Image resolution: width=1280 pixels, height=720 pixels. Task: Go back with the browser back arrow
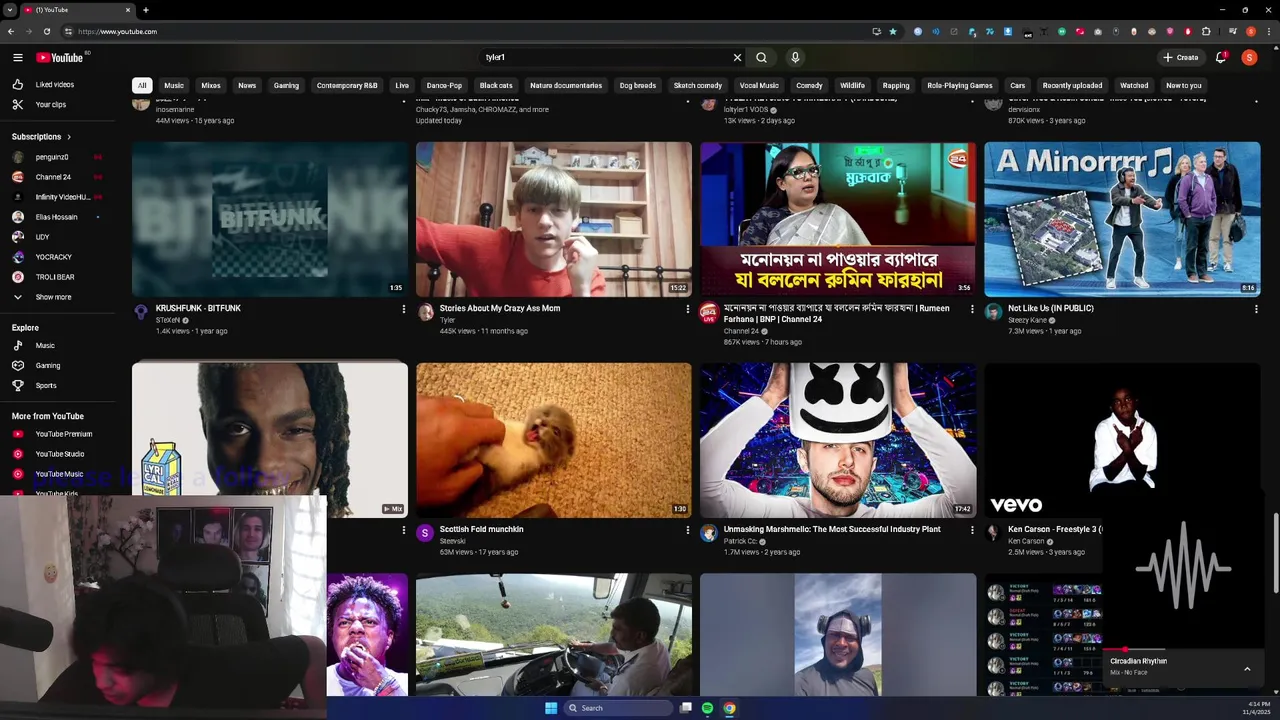11,31
